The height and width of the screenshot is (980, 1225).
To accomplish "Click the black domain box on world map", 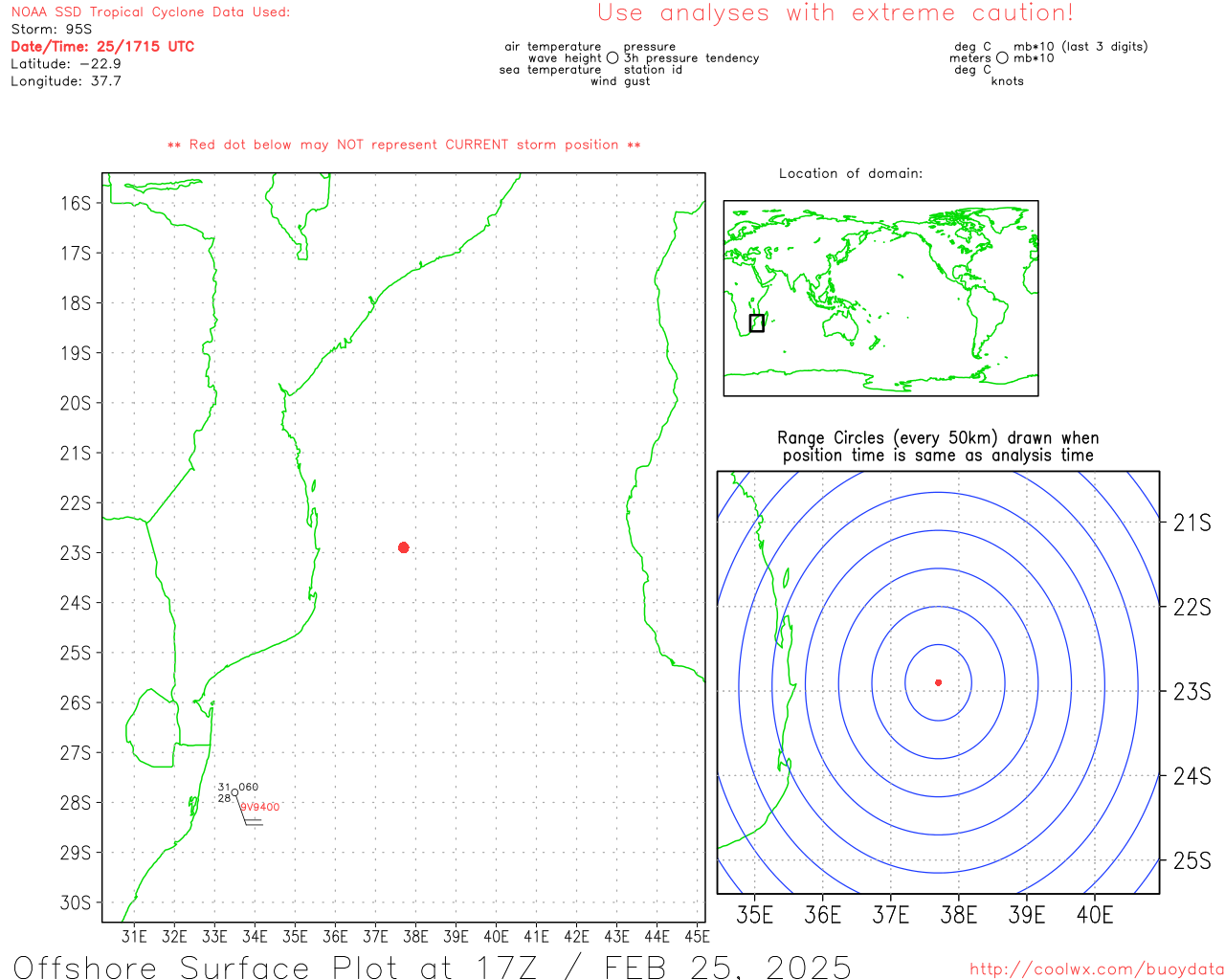I will tap(757, 323).
